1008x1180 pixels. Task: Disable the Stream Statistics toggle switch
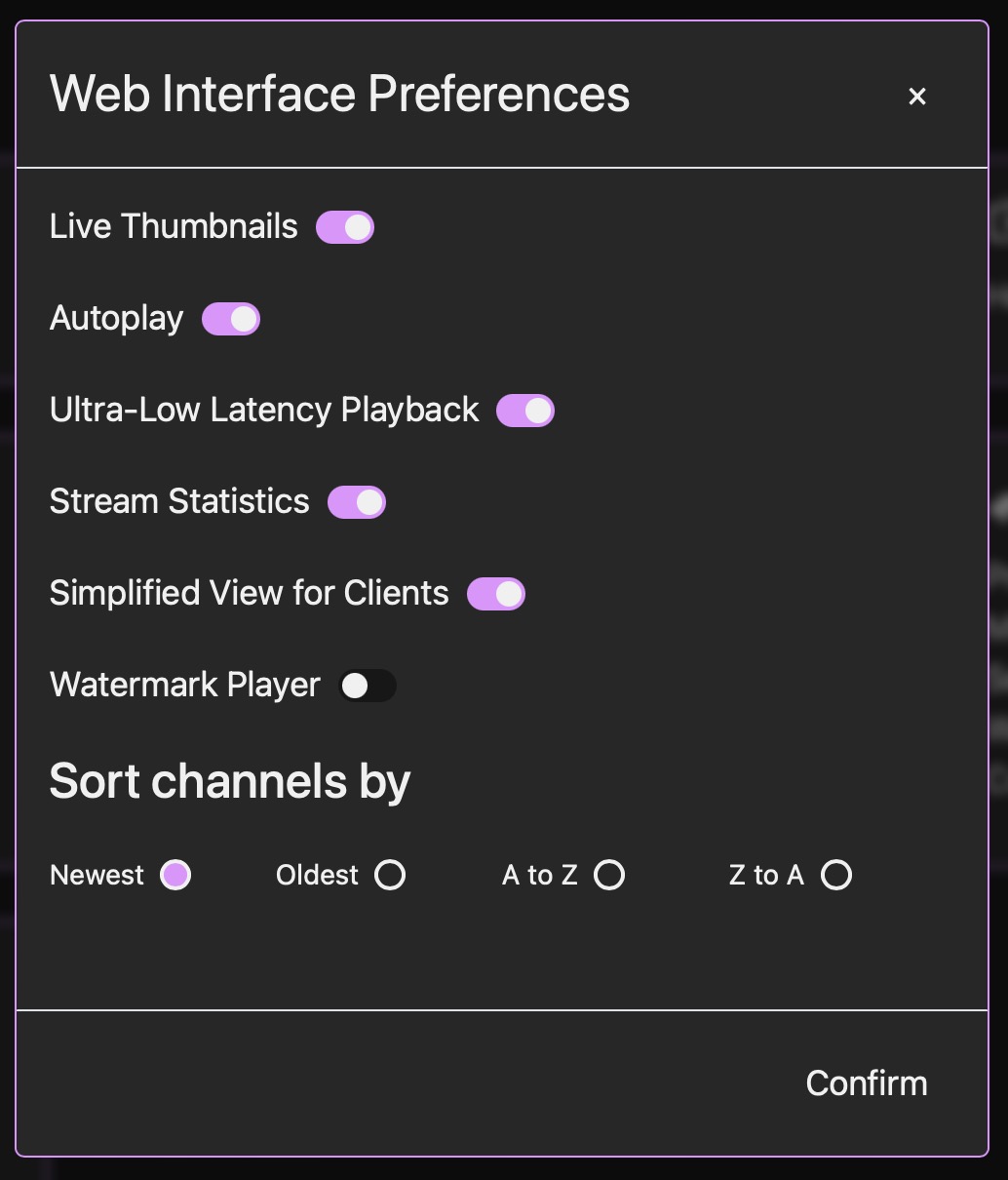coord(357,502)
